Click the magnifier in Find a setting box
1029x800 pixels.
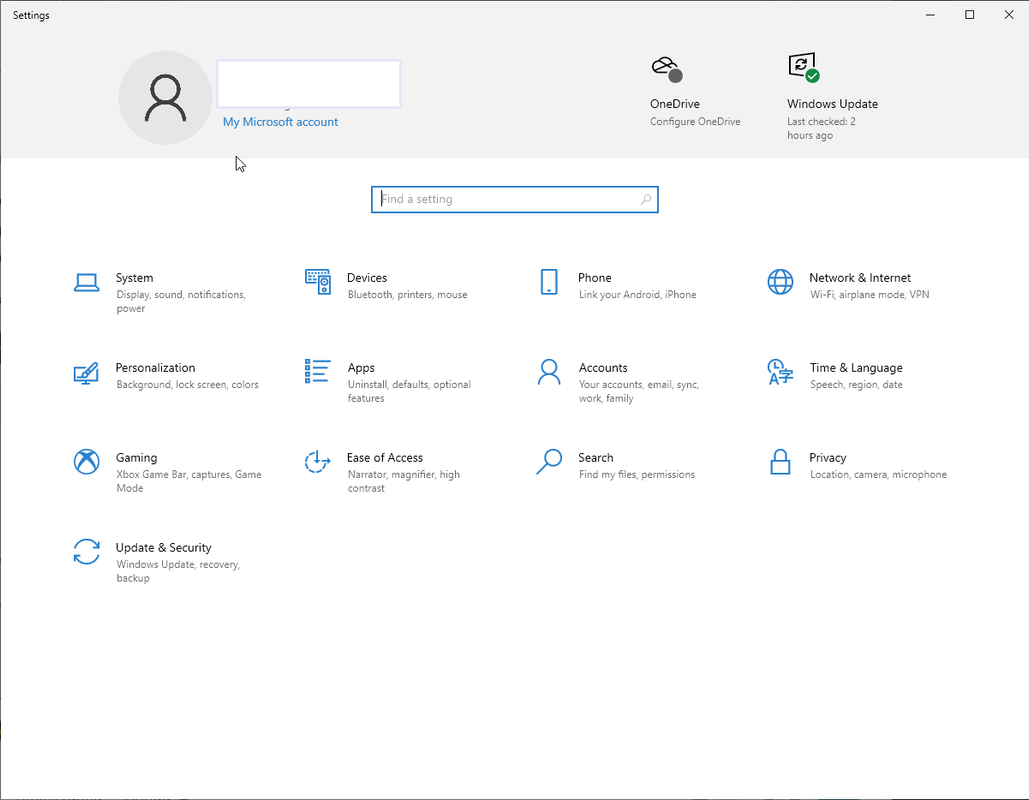click(x=646, y=199)
